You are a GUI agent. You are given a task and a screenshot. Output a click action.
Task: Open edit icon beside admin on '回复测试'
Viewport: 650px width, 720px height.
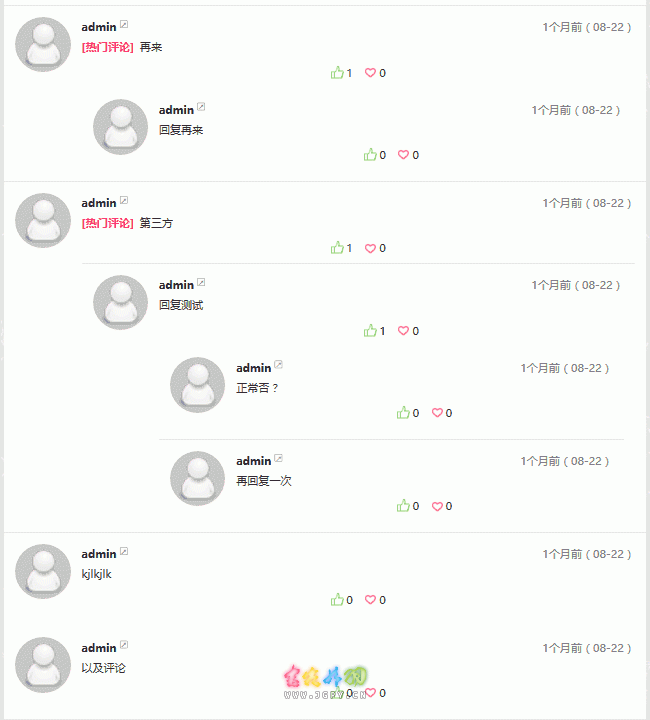201,282
